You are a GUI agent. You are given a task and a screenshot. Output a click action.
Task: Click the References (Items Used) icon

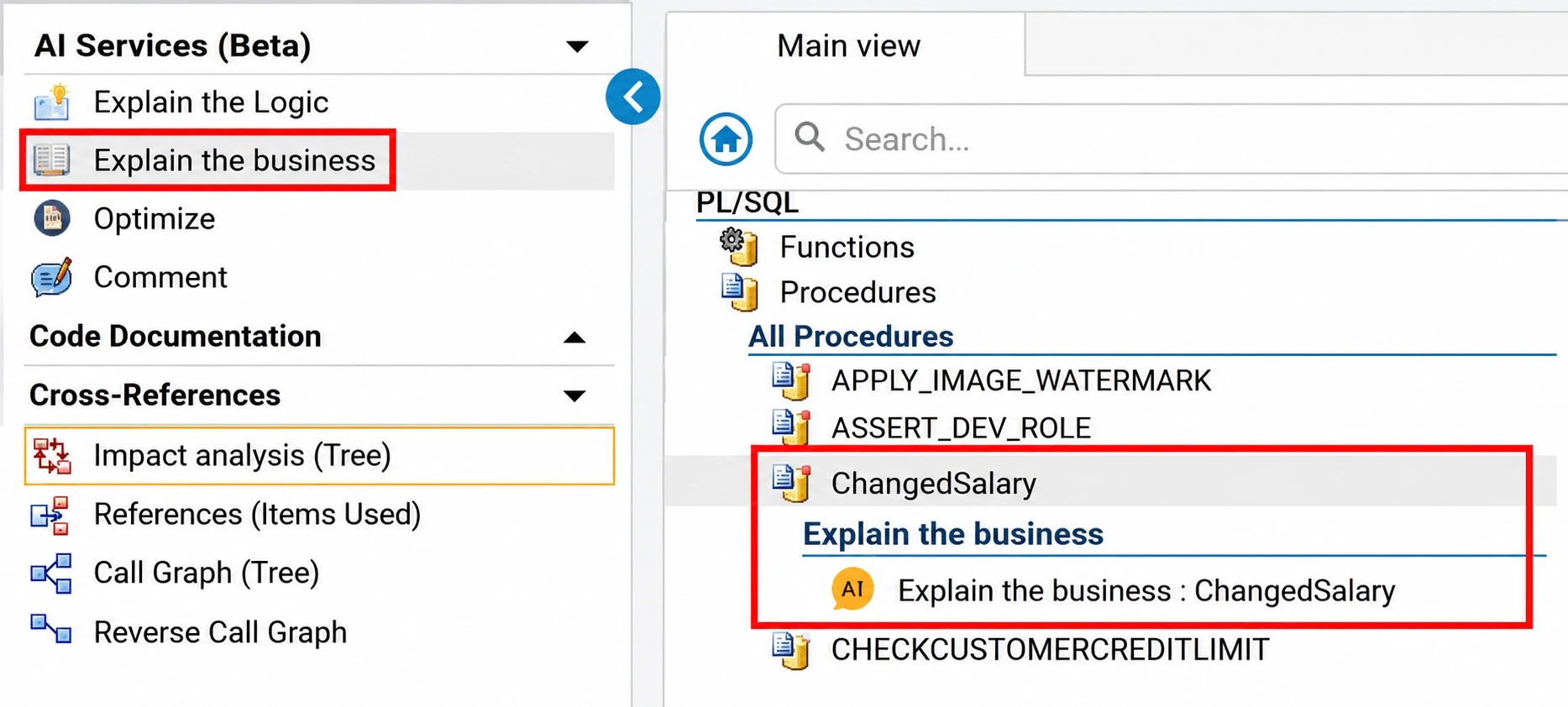pos(50,515)
